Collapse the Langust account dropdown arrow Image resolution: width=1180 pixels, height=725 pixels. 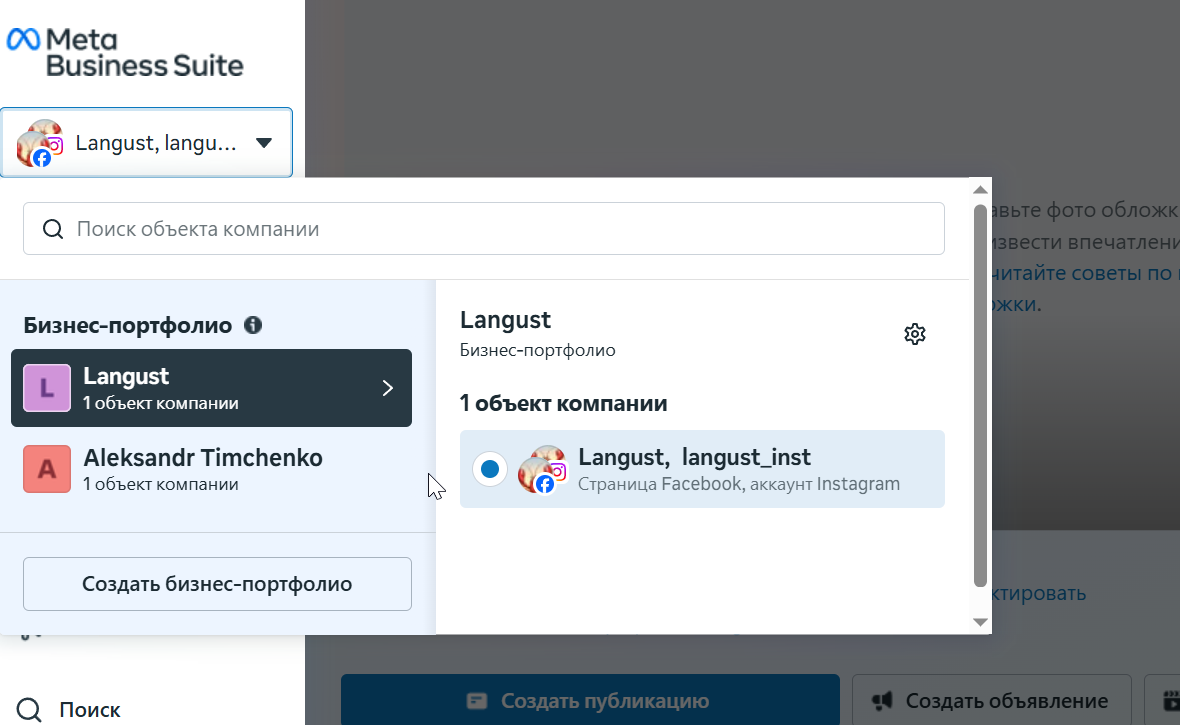(263, 143)
